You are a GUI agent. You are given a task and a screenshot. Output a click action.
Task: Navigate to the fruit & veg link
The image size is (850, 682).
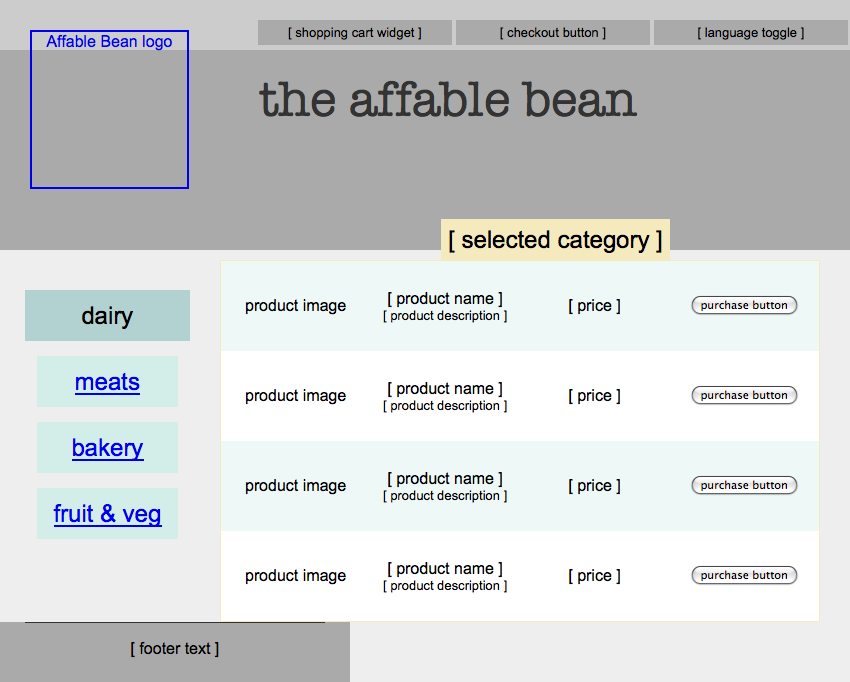pos(107,514)
